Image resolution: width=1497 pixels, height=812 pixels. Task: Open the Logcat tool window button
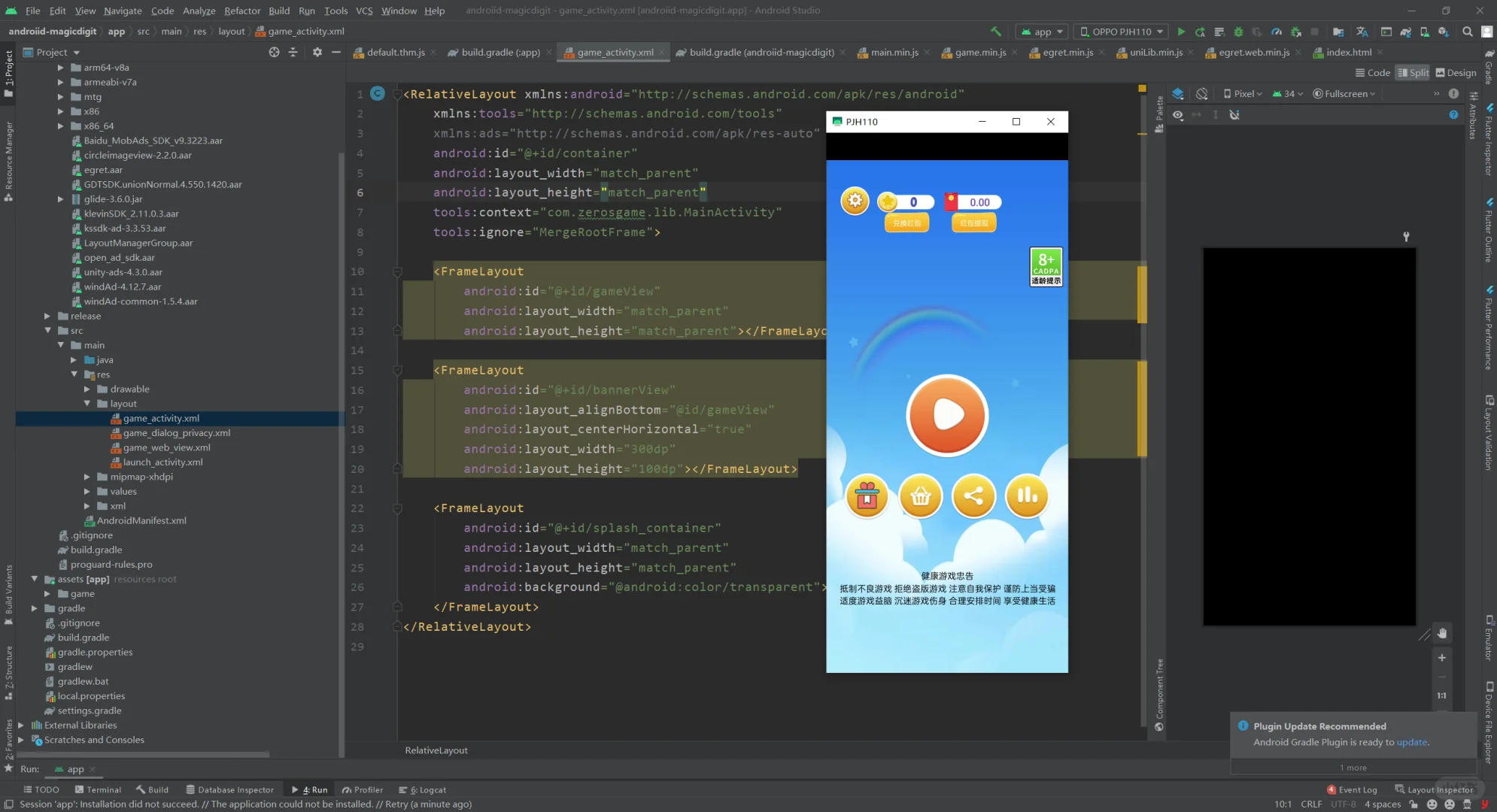[423, 789]
